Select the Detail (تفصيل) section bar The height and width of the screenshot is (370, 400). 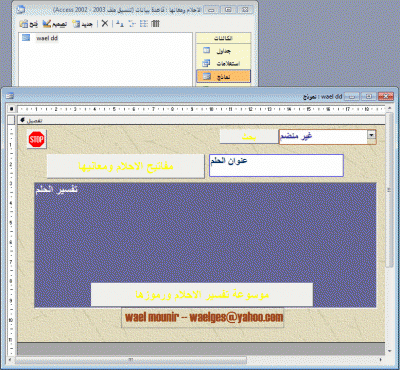click(201, 120)
